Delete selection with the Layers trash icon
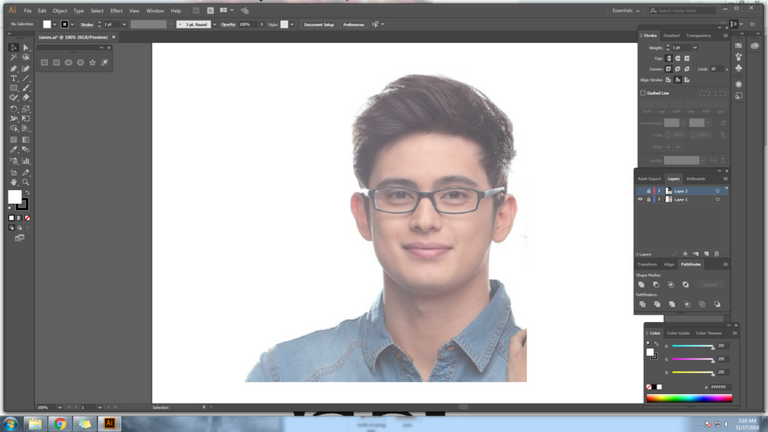768x432 pixels. [717, 254]
